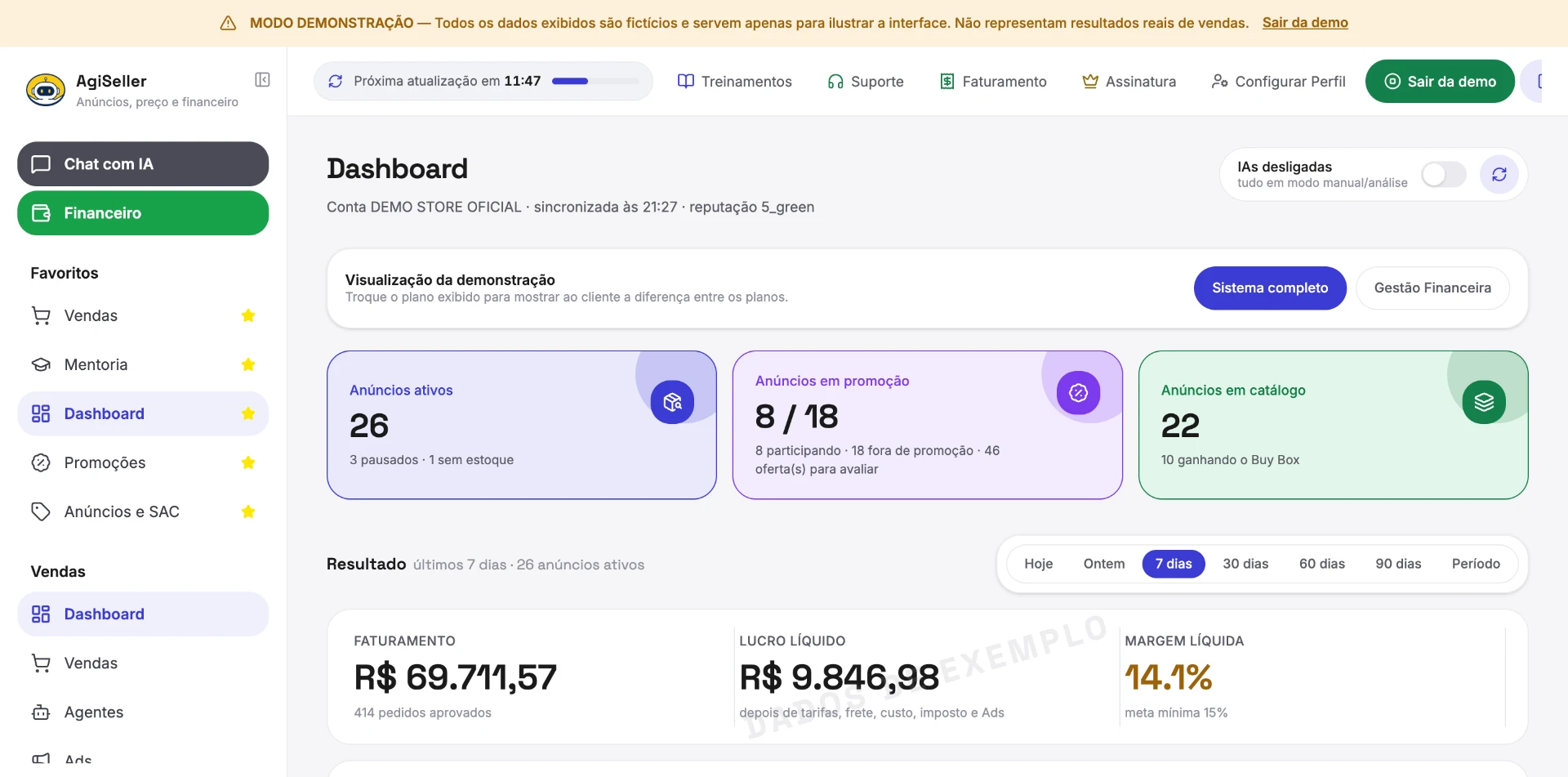Click the star next to Favoritos Dashboard
This screenshot has width=1568, height=777.
pos(248,413)
